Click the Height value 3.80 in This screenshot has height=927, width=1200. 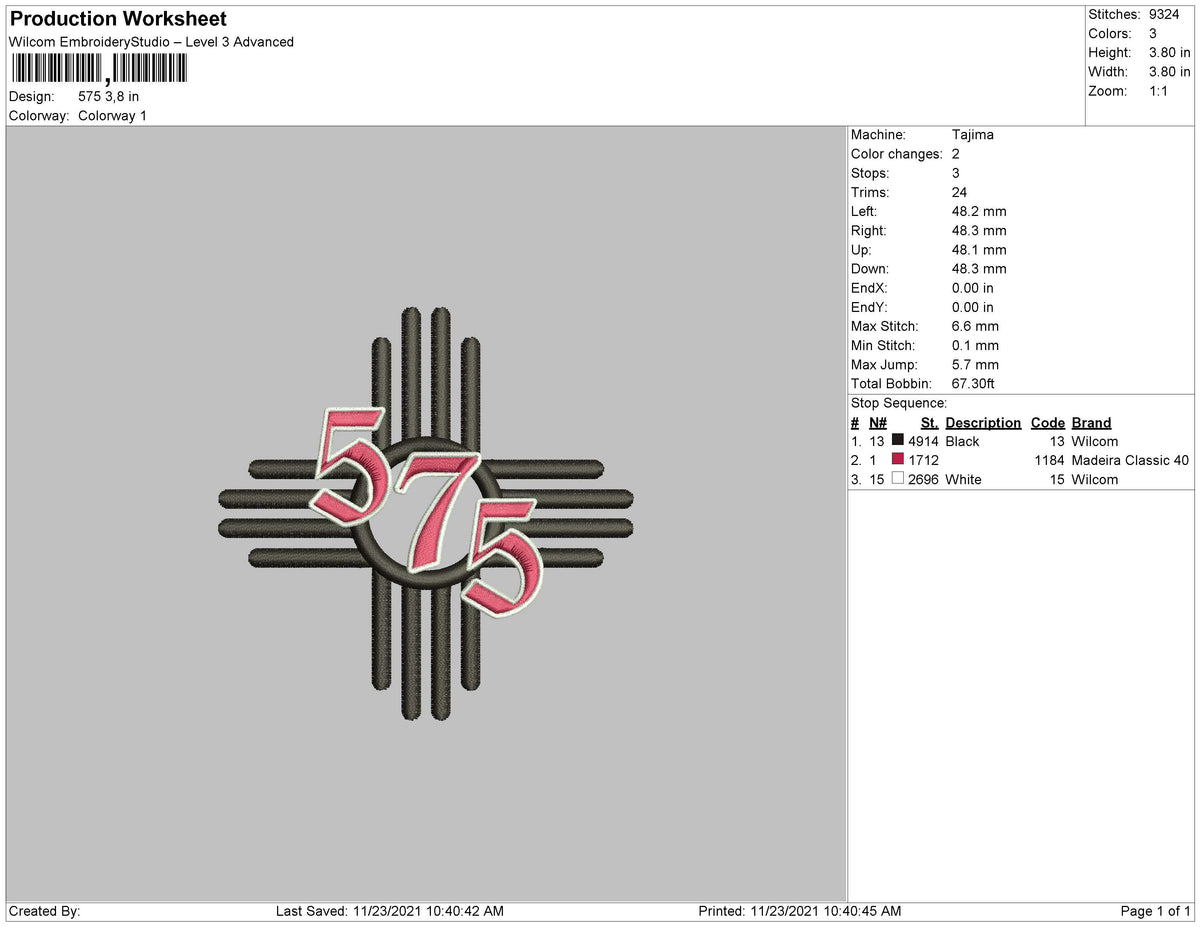click(x=1170, y=53)
